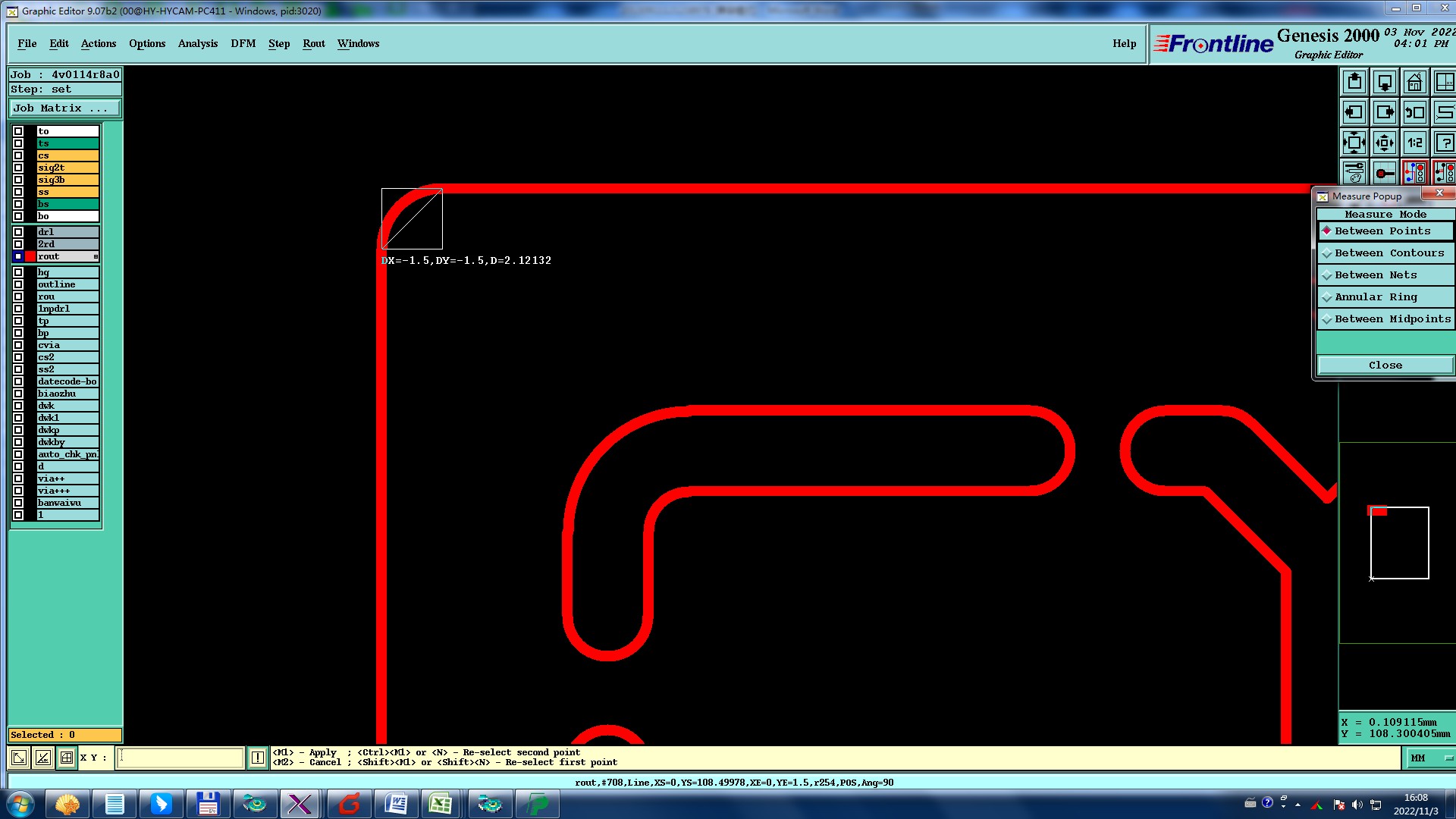Open the question mark help tool

pyautogui.click(x=1445, y=143)
